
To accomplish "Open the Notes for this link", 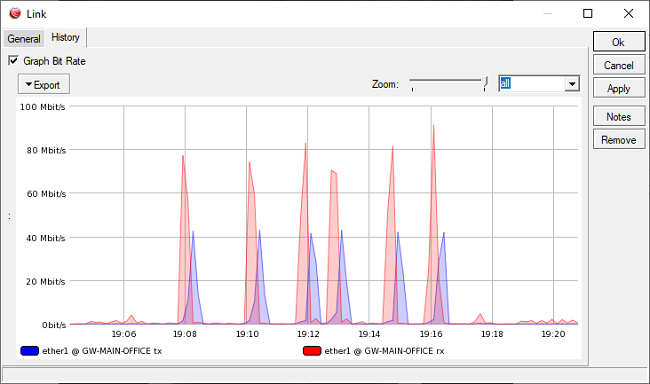I will pyautogui.click(x=619, y=117).
